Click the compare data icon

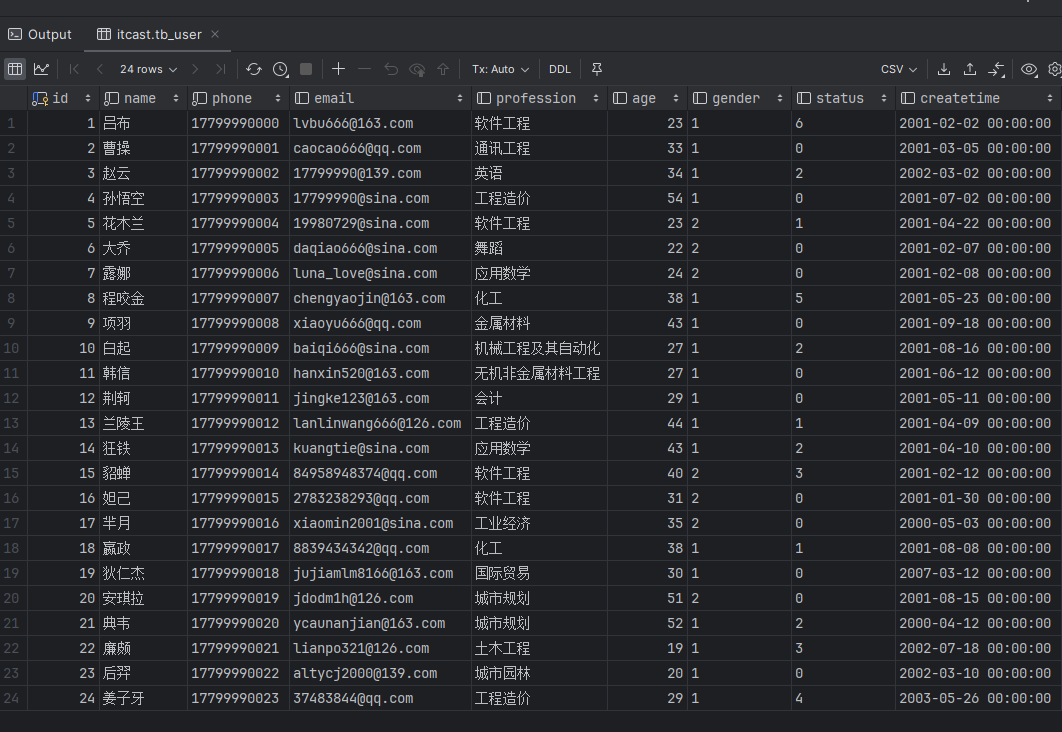[997, 69]
